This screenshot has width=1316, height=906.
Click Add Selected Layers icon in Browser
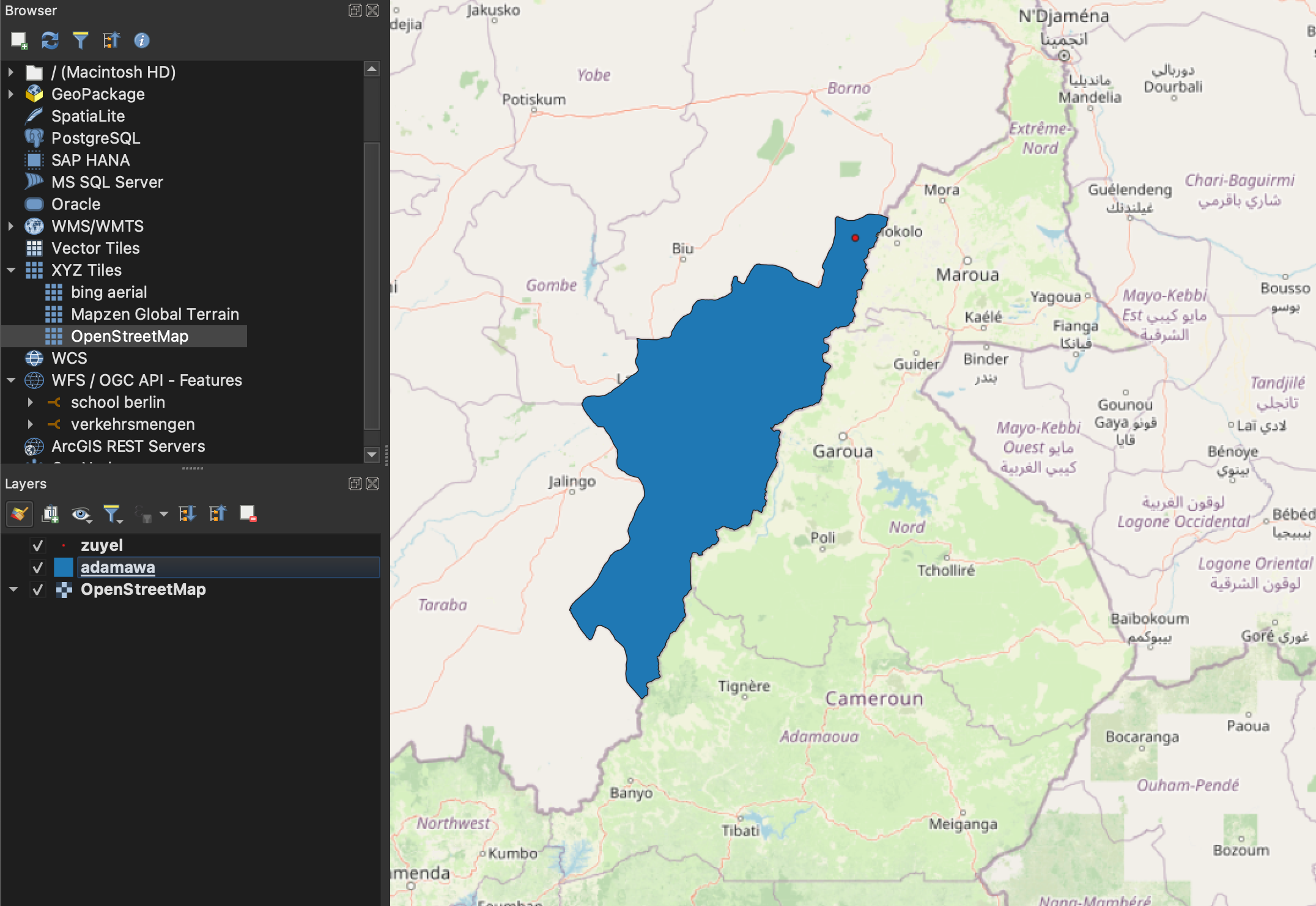[x=19, y=40]
